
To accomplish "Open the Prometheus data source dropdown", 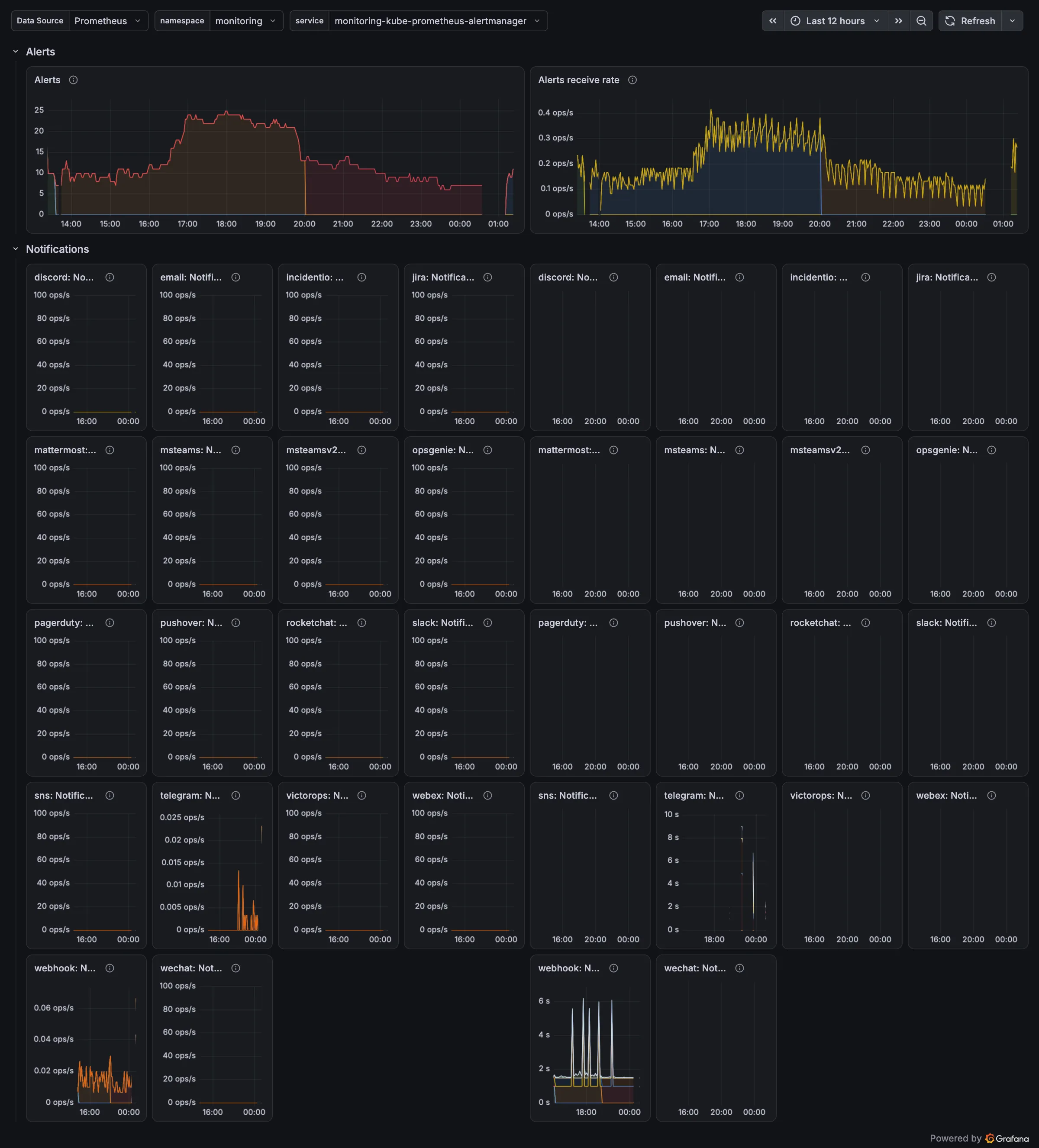I will point(108,21).
